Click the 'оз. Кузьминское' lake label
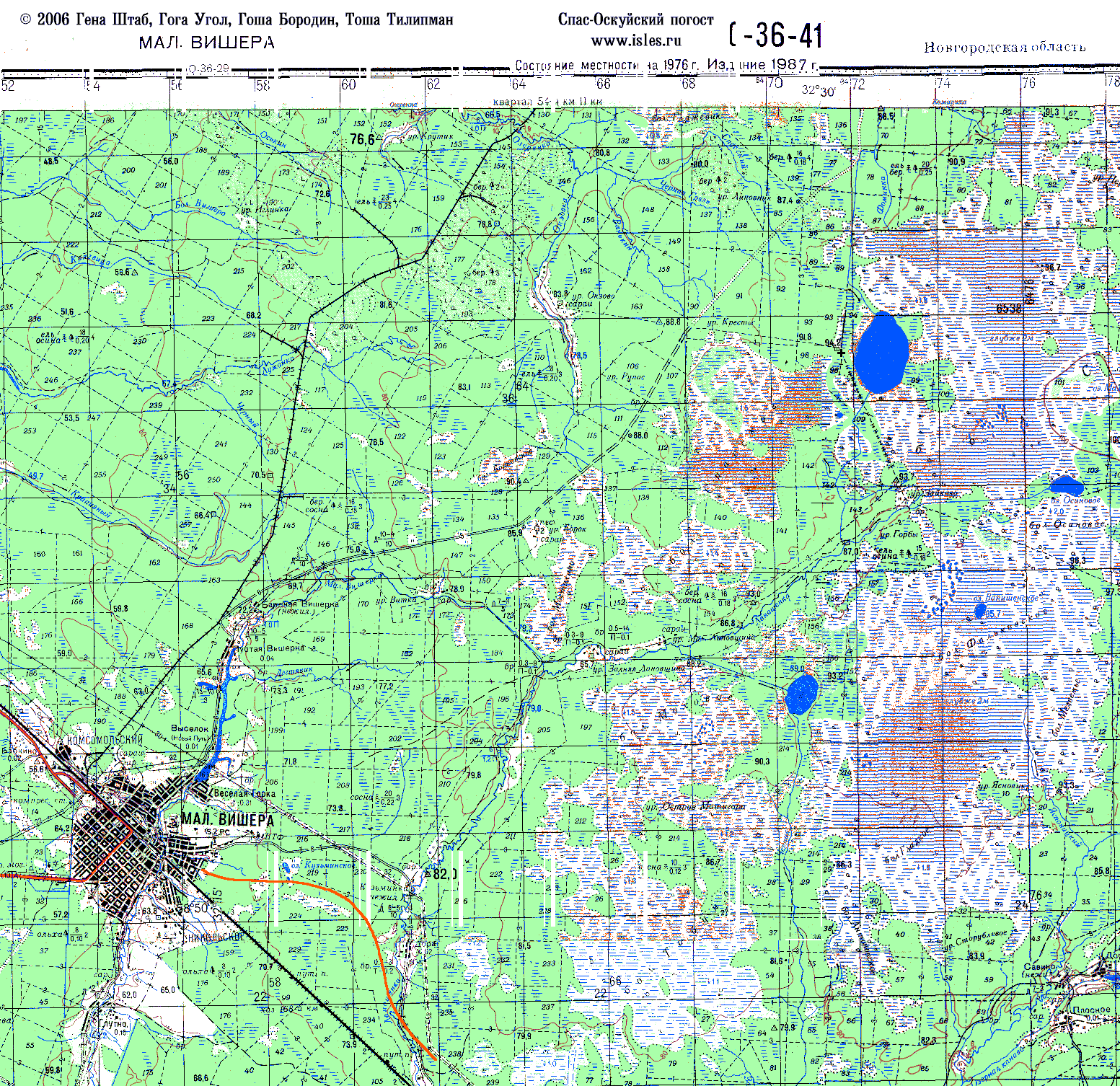1120x1086 pixels. [x=322, y=865]
